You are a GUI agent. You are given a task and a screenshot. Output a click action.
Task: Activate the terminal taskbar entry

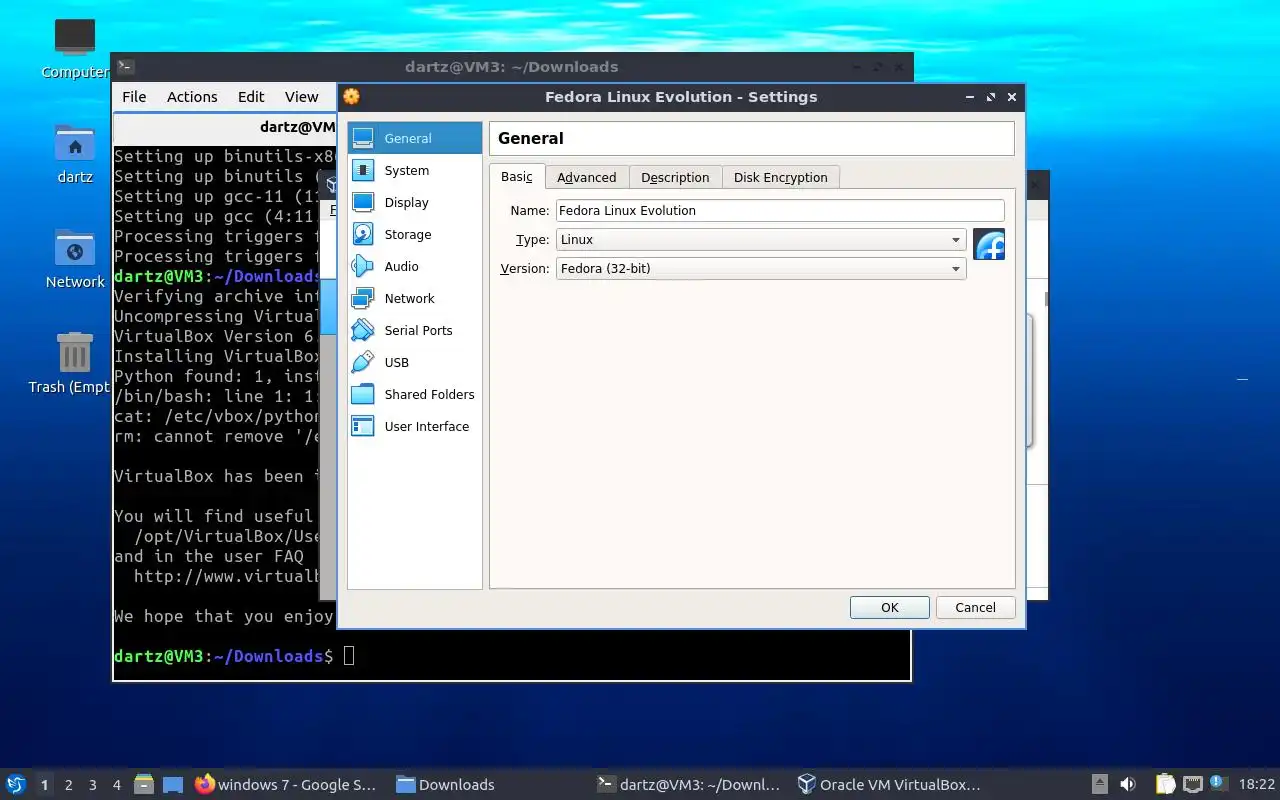(688, 785)
